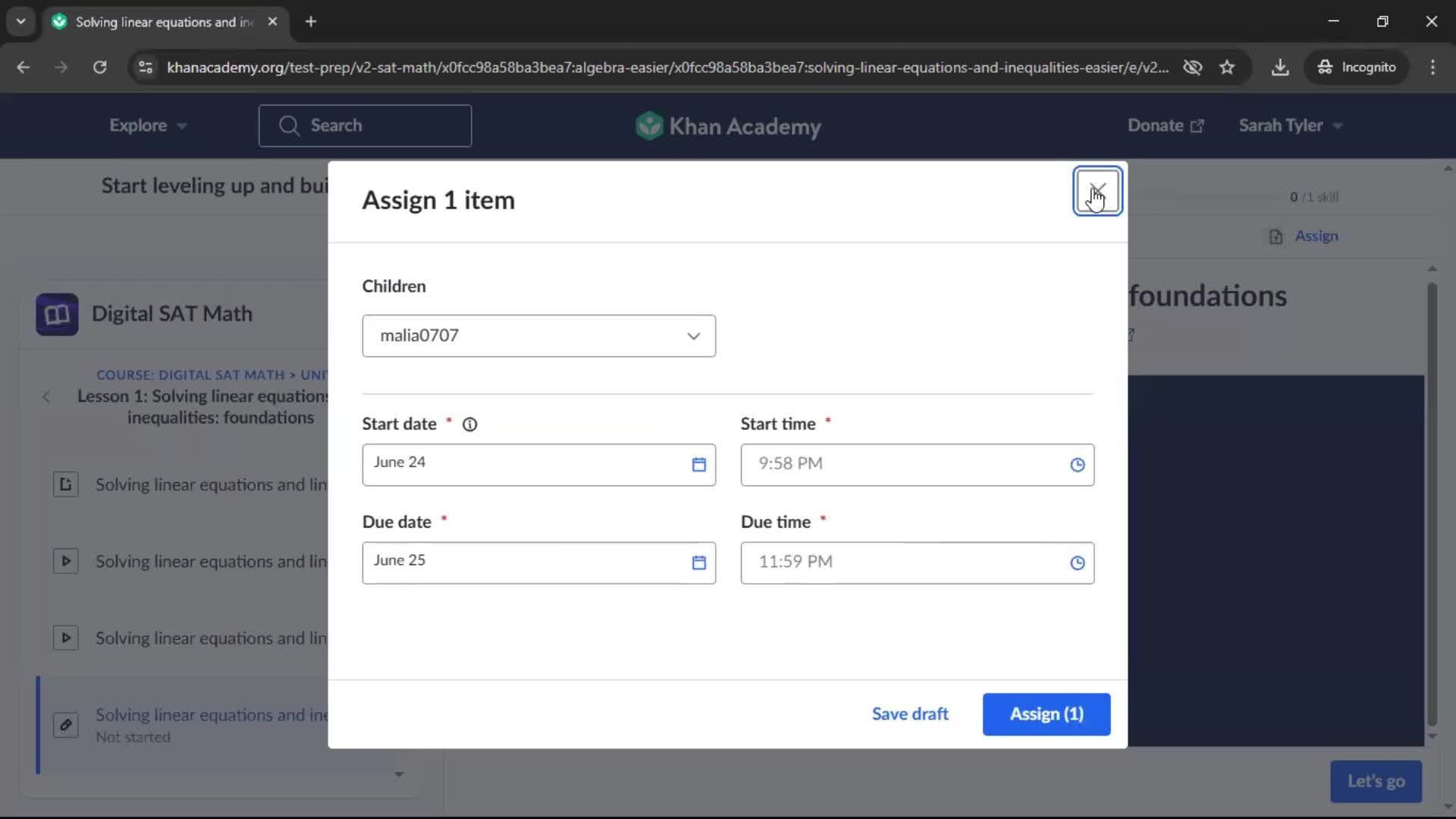Image resolution: width=1456 pixels, height=819 pixels.
Task: Open the Due date calendar picker icon
Action: pyautogui.click(x=698, y=563)
